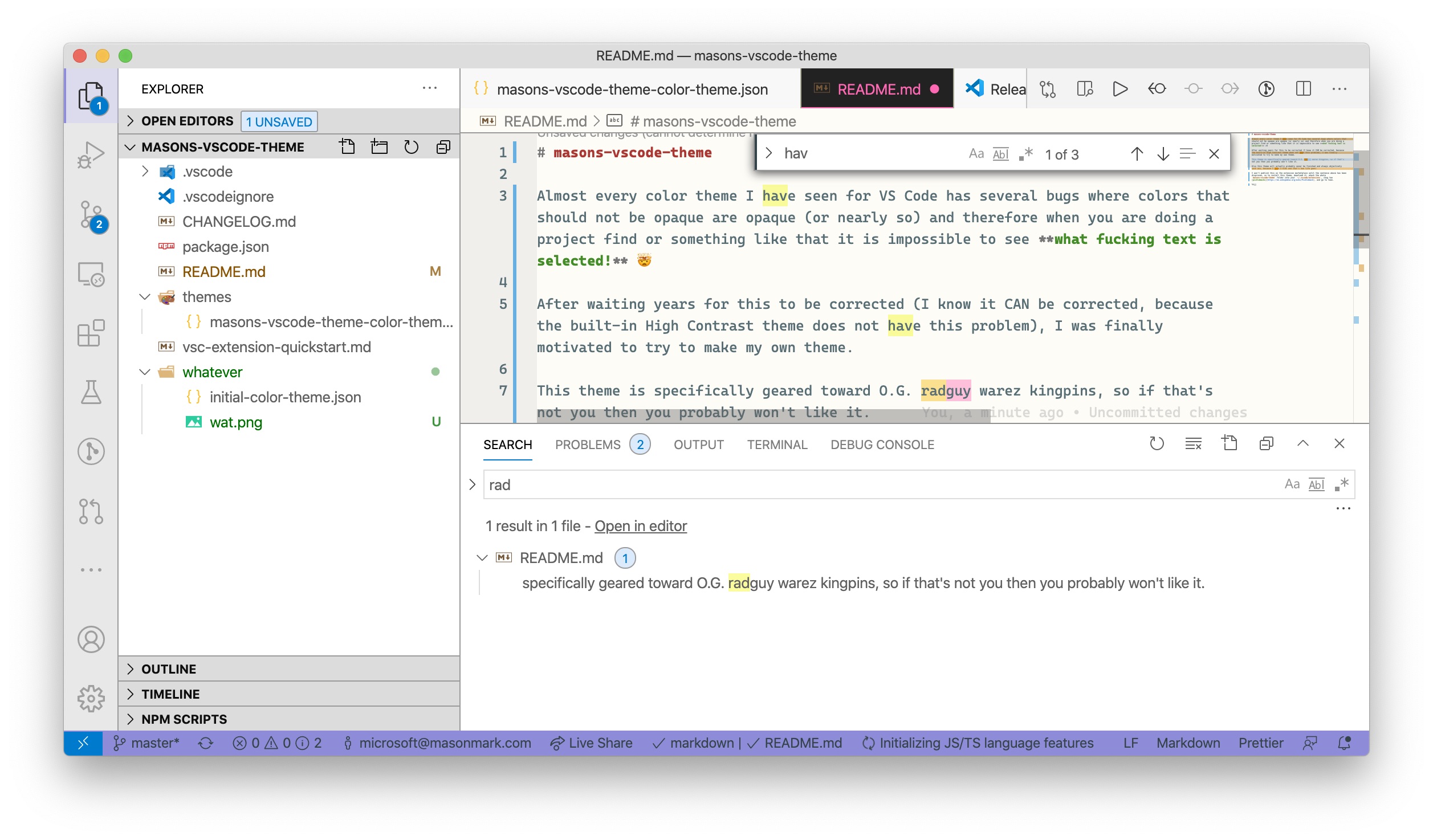Open the Run and Debug view
This screenshot has width=1433, height=840.
[91, 155]
